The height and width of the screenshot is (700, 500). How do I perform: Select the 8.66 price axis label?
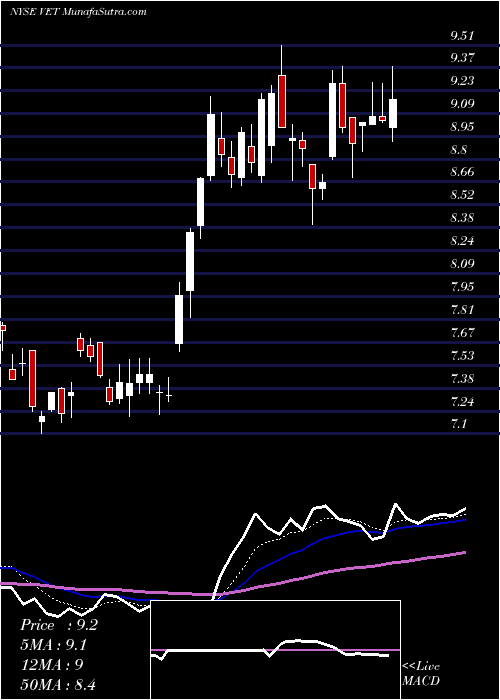[x=462, y=172]
